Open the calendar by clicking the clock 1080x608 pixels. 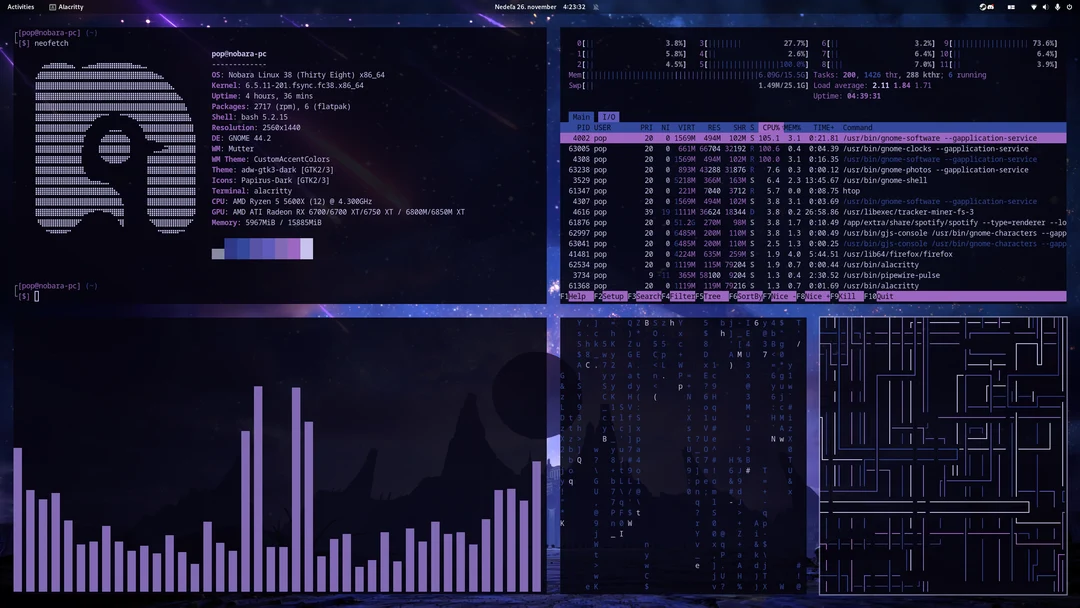(540, 6)
